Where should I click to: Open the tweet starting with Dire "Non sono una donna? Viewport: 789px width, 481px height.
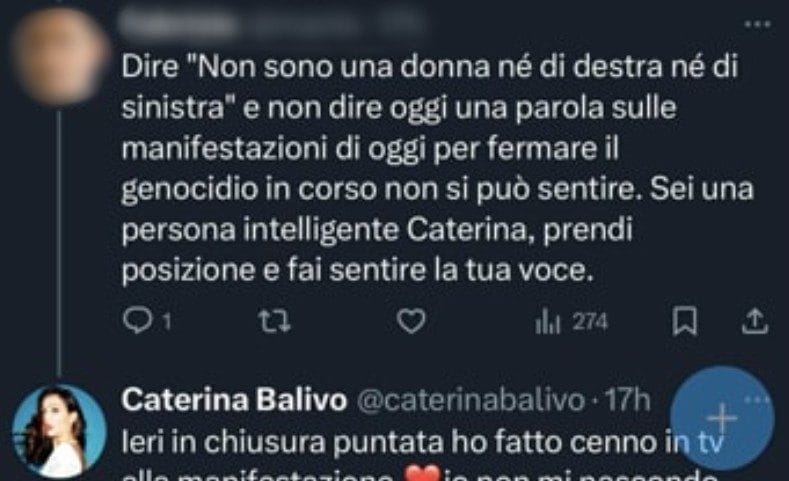click(437, 169)
